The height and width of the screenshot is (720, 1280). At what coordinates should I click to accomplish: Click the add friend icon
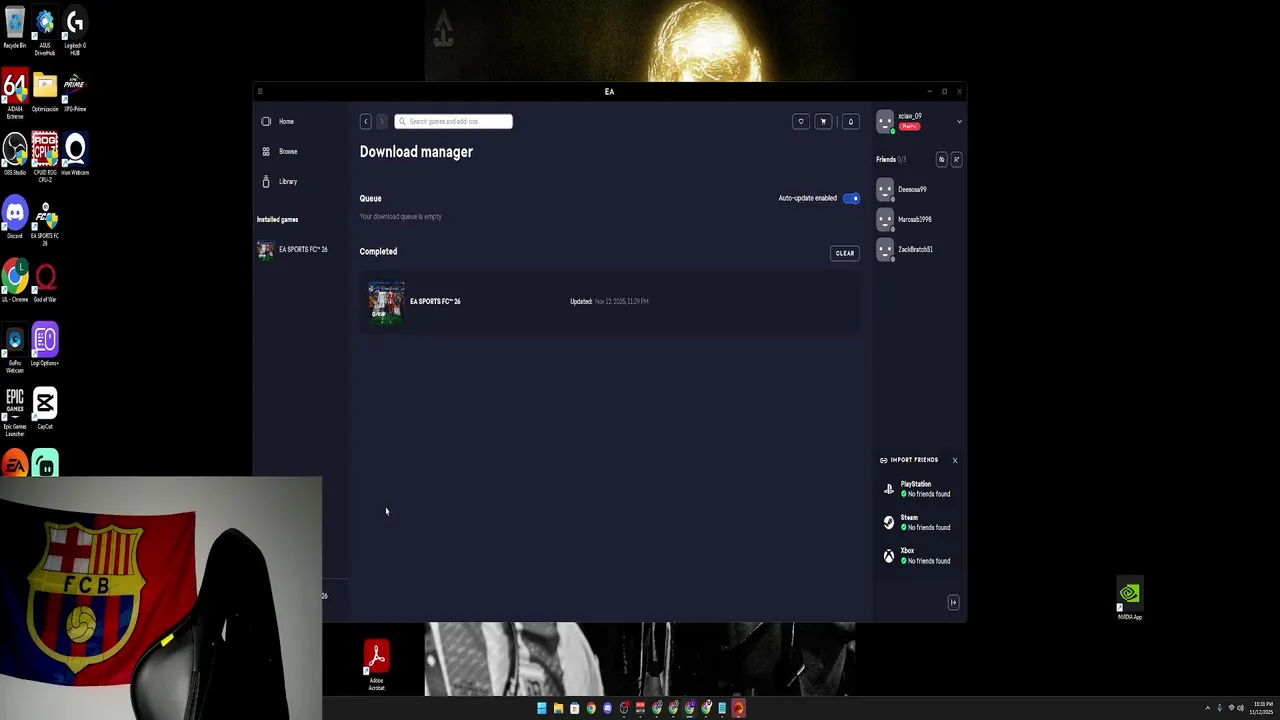(x=956, y=159)
